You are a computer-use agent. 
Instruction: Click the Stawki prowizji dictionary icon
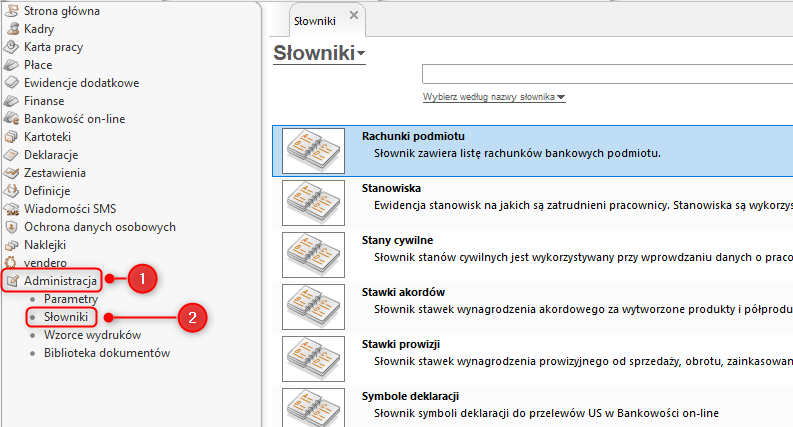(x=314, y=359)
